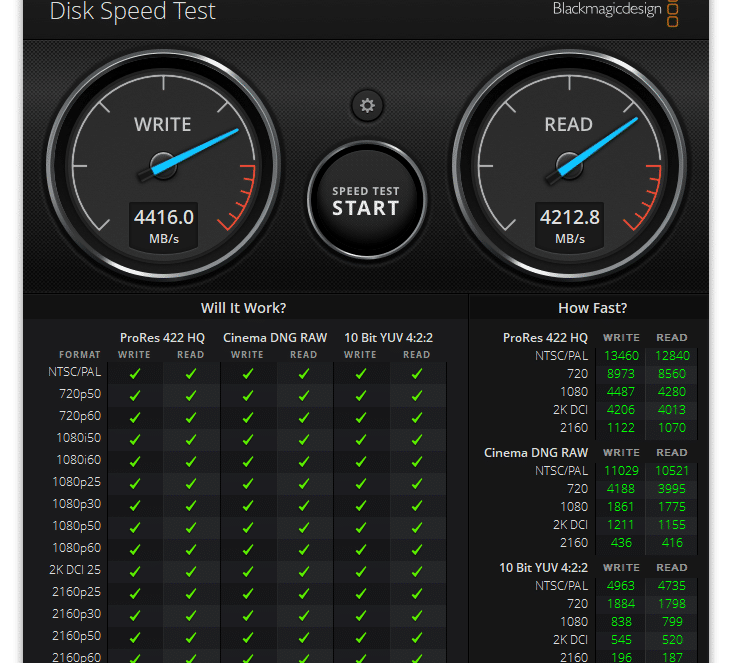This screenshot has width=732, height=663.
Task: Click 10 Bit YUV NTSC/PAL write value 4963
Action: (x=621, y=585)
